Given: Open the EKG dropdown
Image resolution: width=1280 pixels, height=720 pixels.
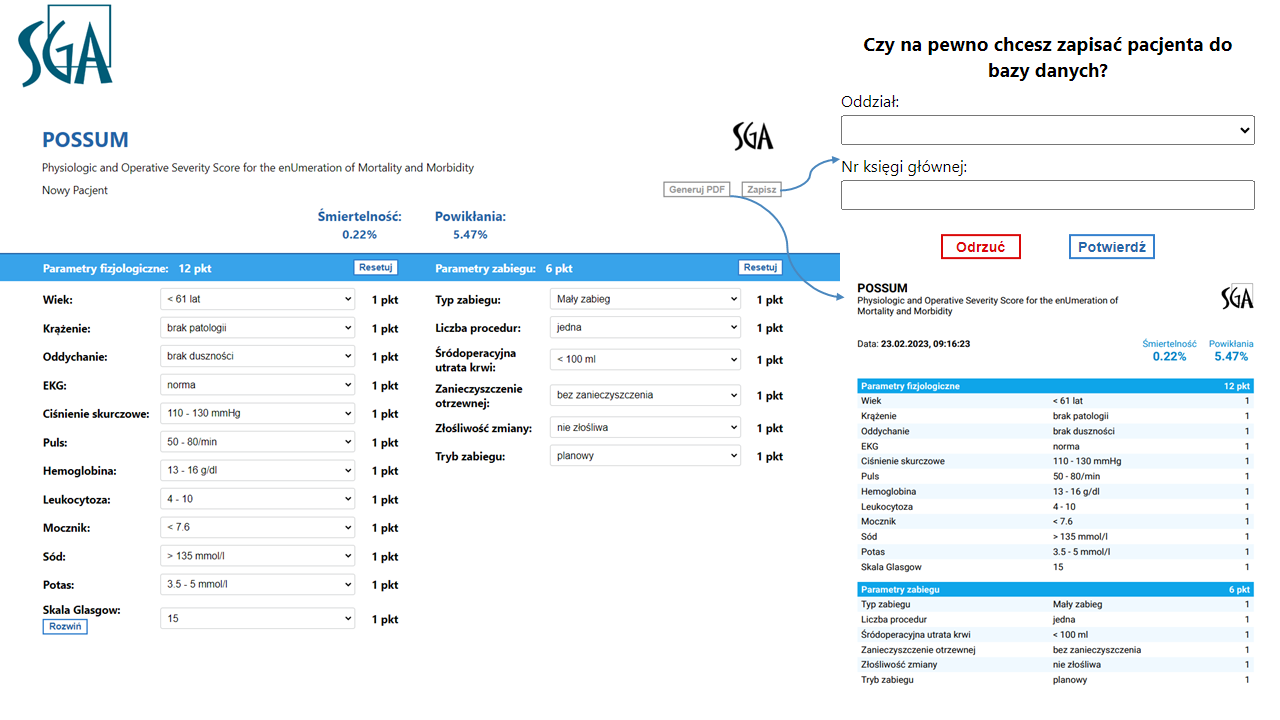Looking at the screenshot, I should coord(258,385).
